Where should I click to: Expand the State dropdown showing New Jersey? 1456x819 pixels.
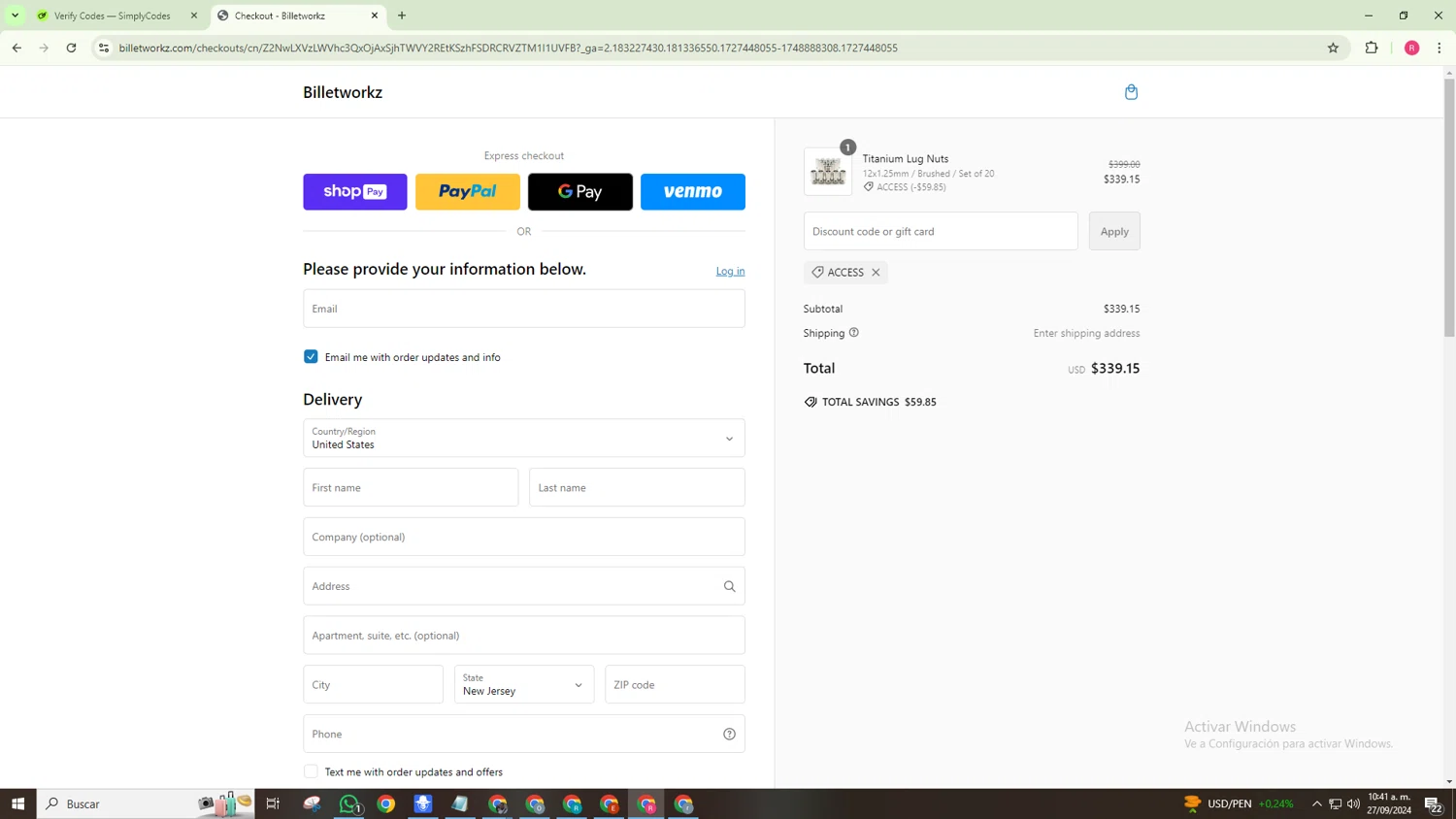click(x=524, y=685)
